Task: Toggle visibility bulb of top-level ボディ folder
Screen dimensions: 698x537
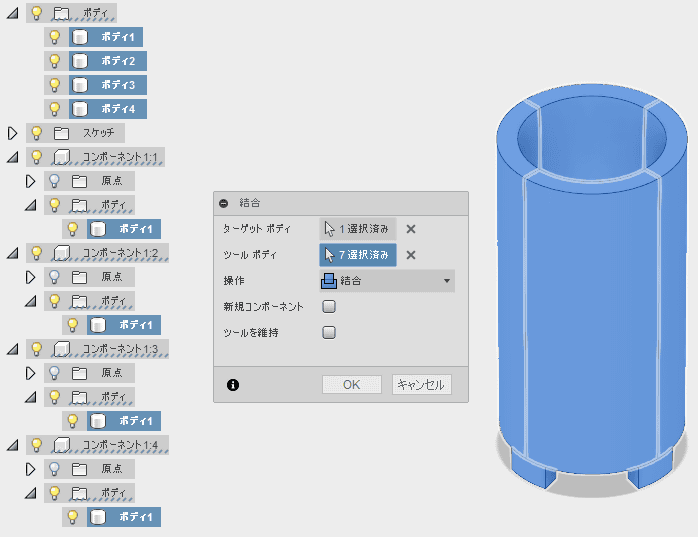Action: (37, 13)
